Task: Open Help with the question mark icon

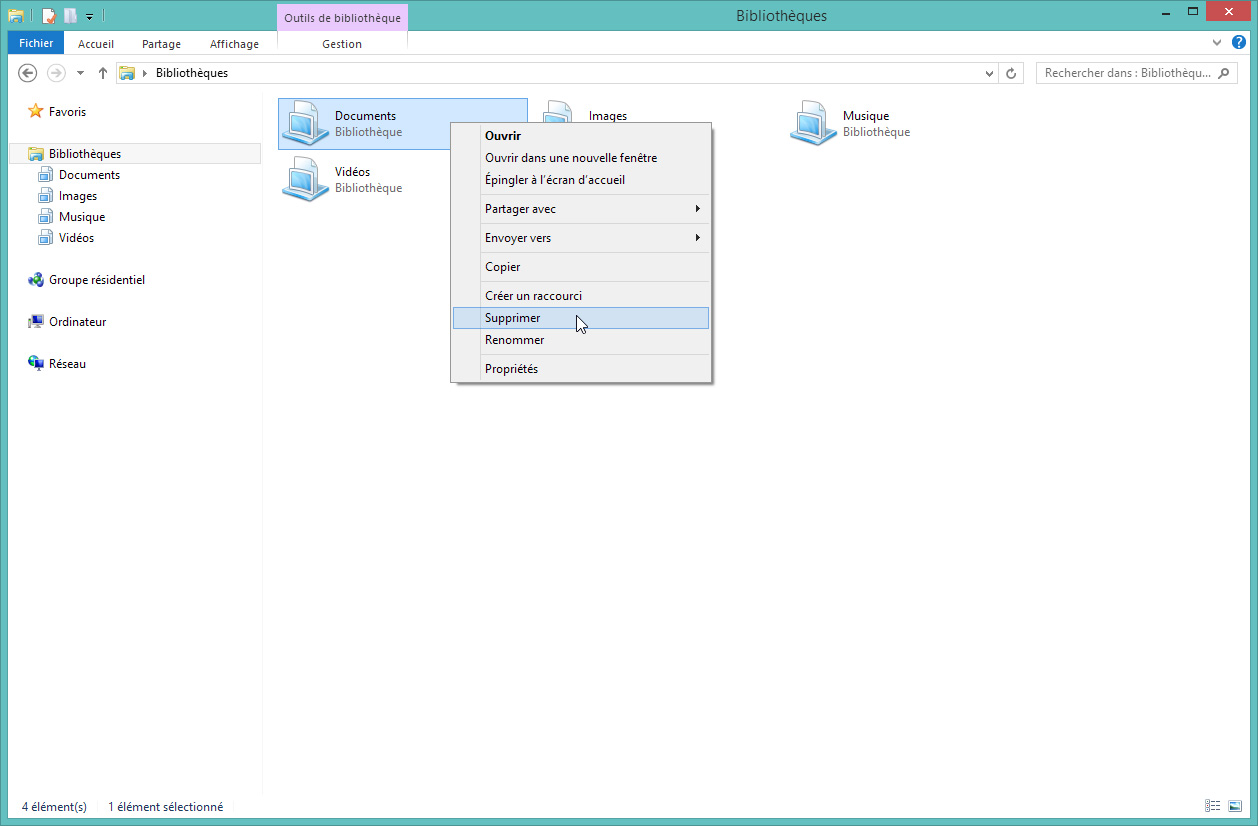Action: point(1238,43)
